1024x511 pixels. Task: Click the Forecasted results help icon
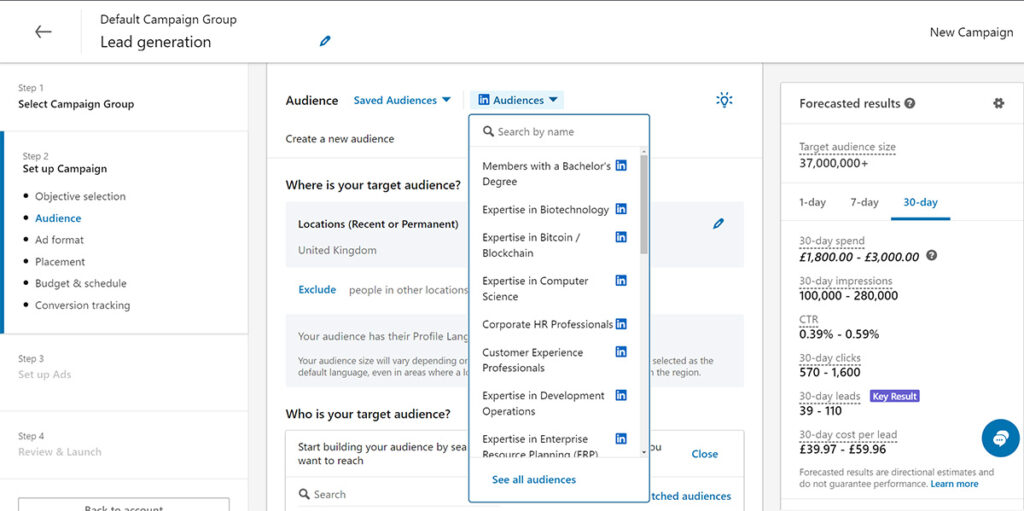point(909,103)
